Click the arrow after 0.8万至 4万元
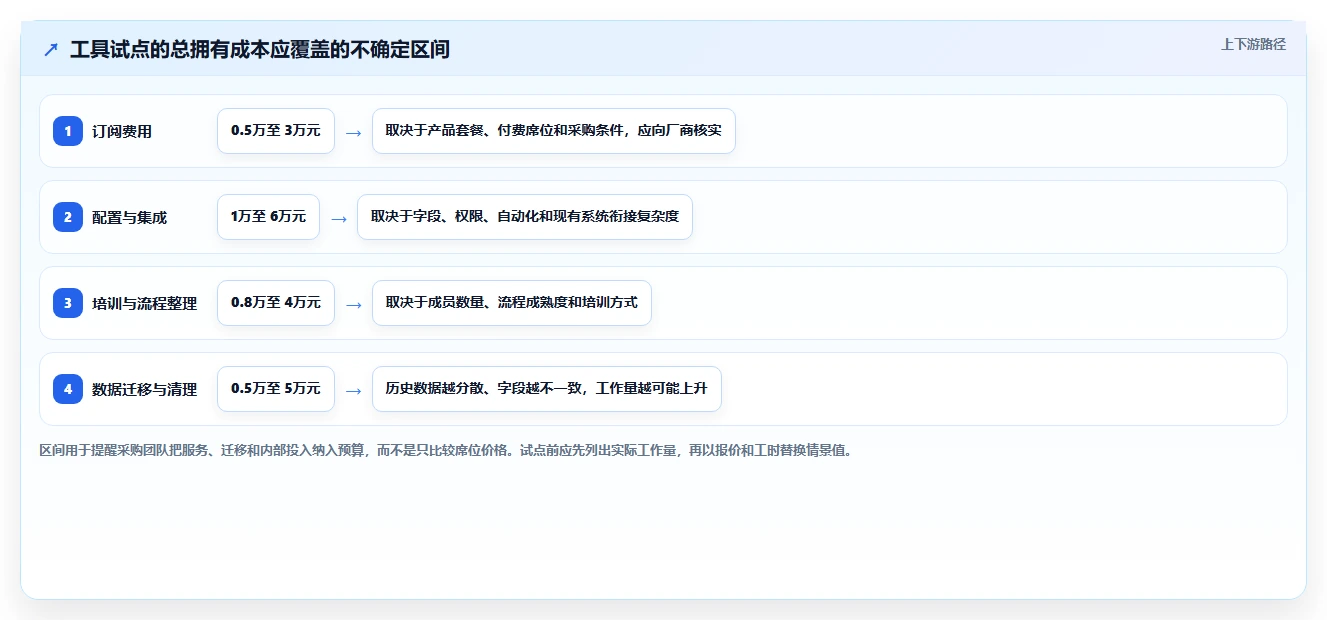1327x620 pixels. tap(353, 304)
